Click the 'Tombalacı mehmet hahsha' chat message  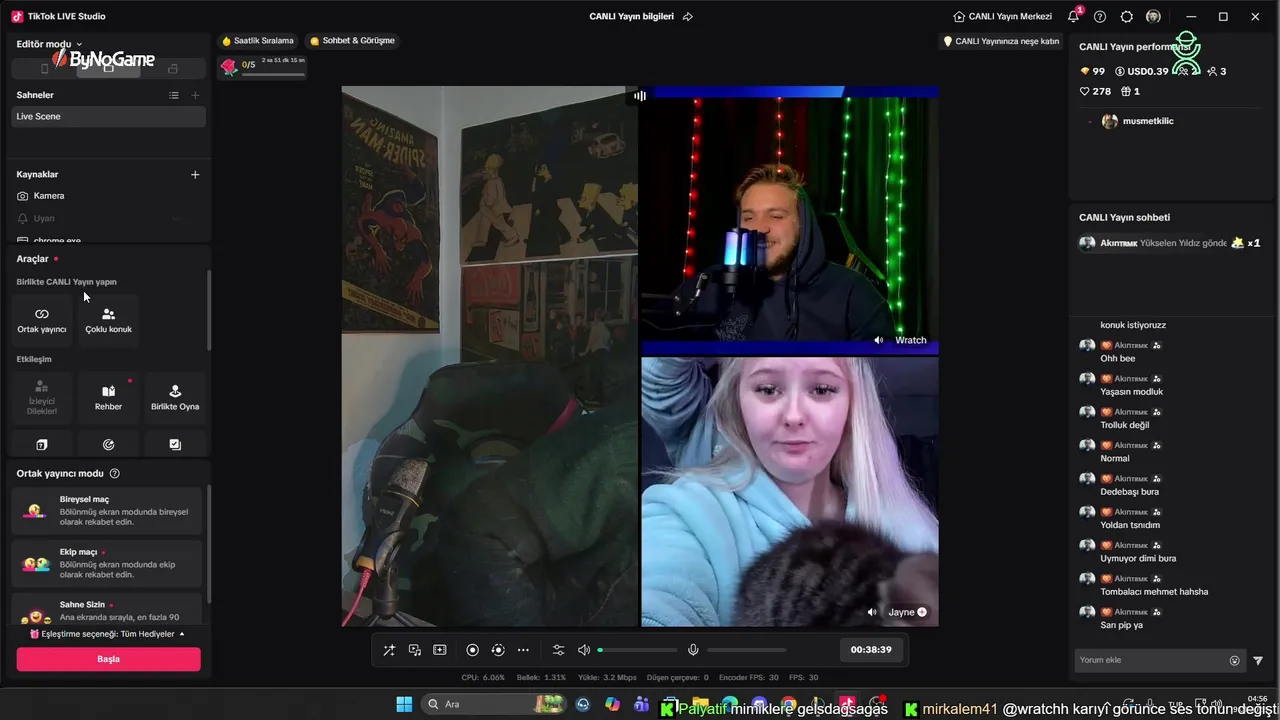click(x=1154, y=592)
